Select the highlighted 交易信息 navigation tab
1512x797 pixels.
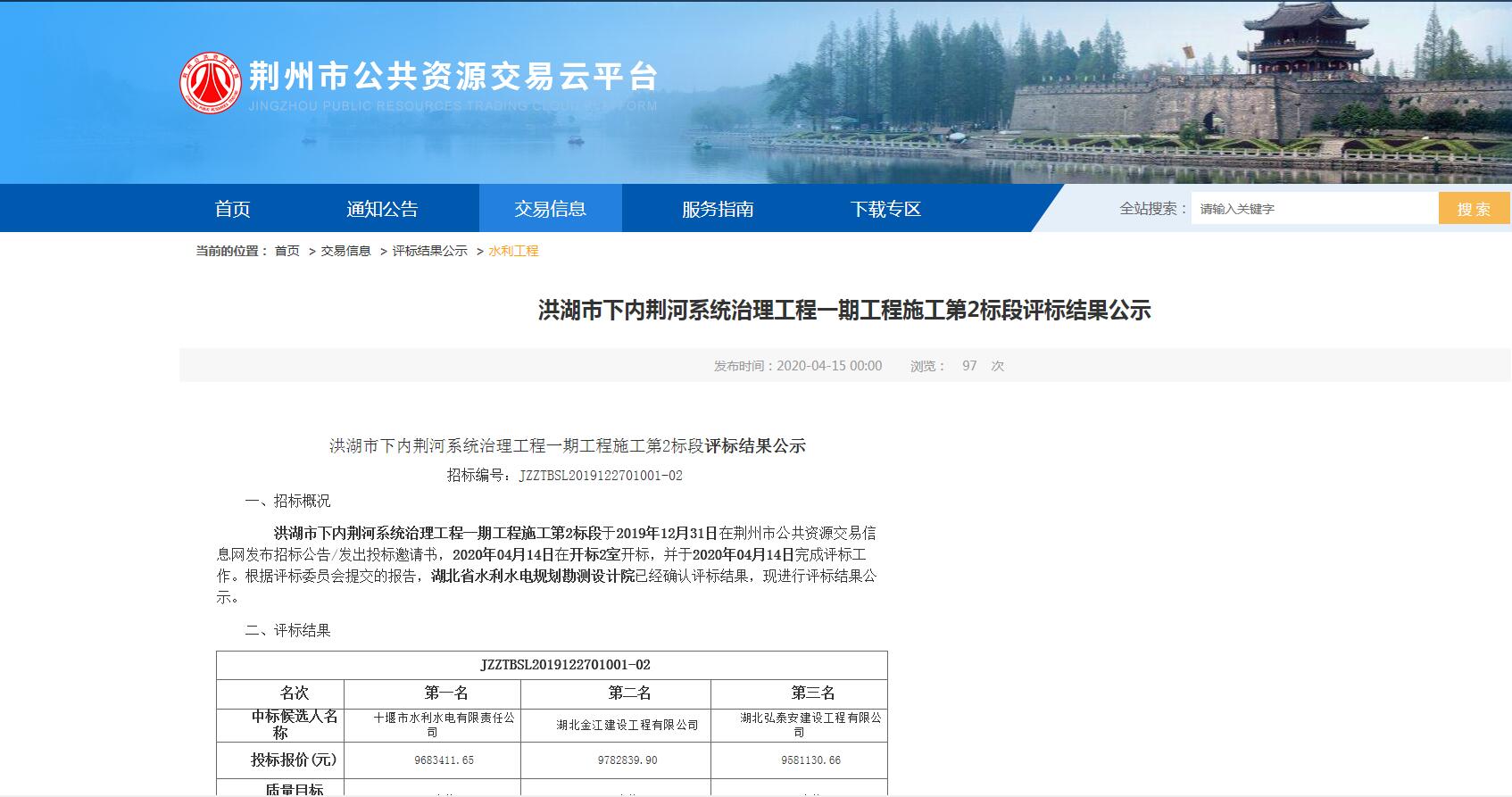pyautogui.click(x=550, y=209)
